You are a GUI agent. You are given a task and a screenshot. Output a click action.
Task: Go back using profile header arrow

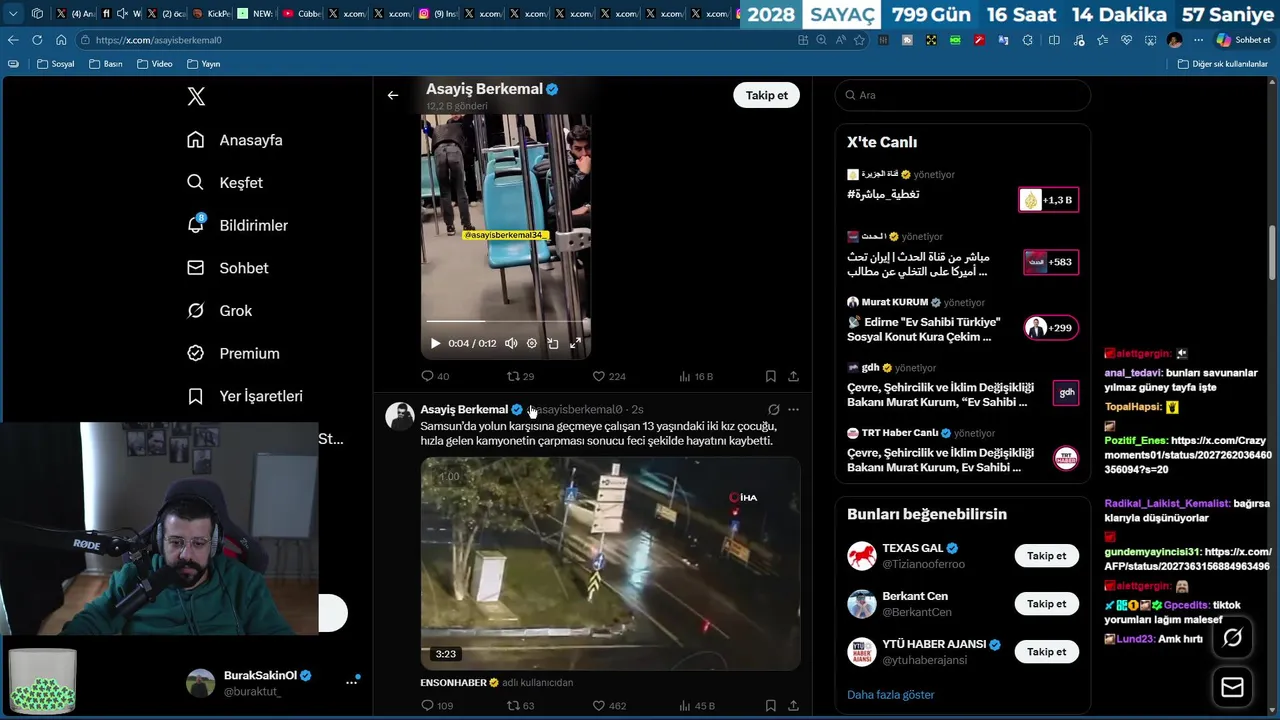(x=393, y=95)
